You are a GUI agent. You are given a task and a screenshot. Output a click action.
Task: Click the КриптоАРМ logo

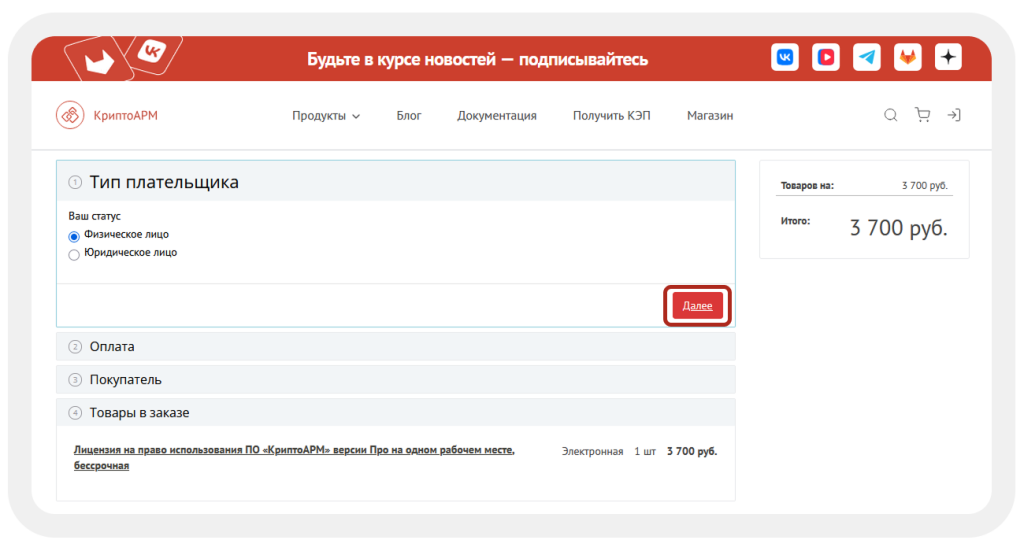click(x=107, y=115)
